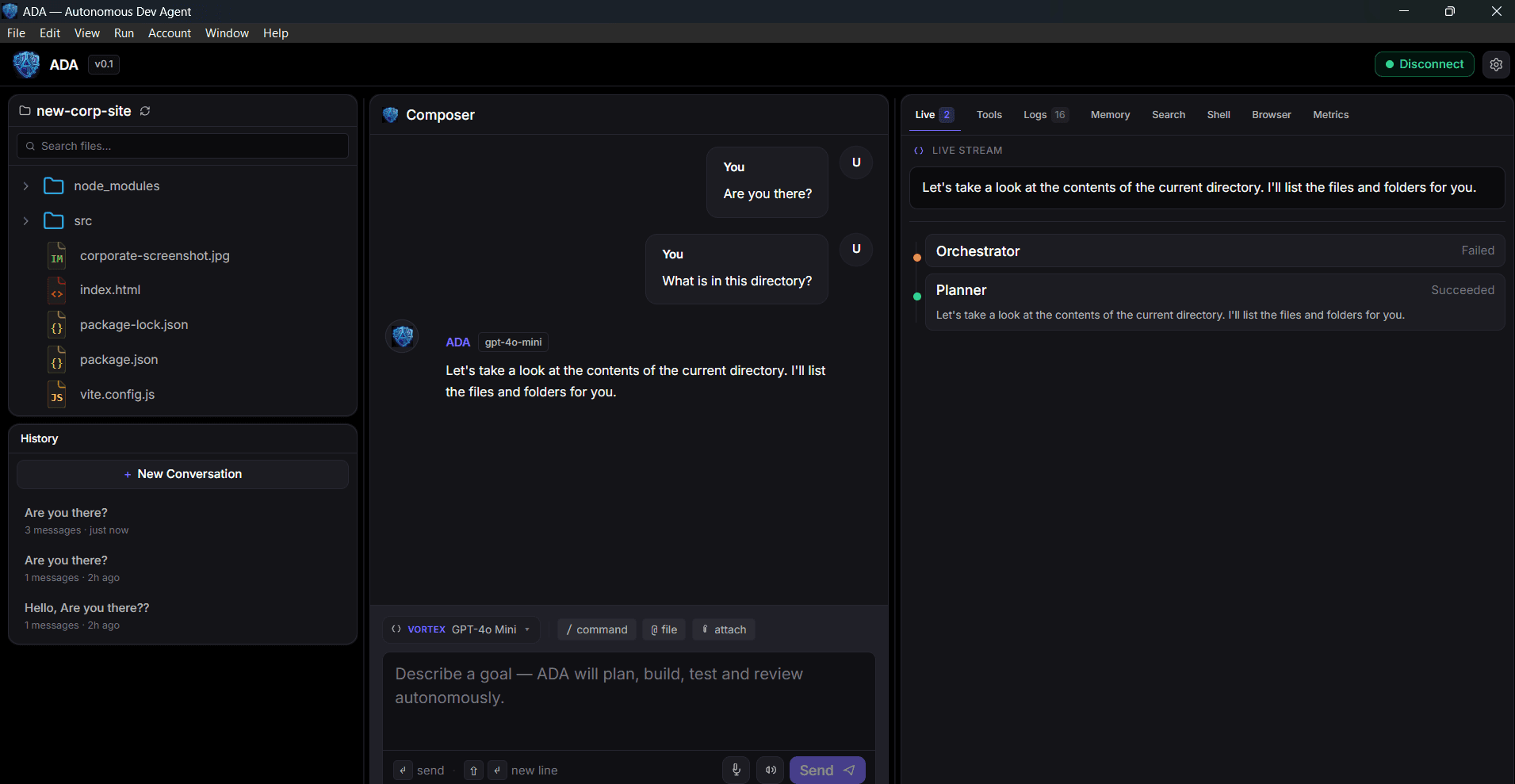Switch to the Memory tab

[1110, 115]
